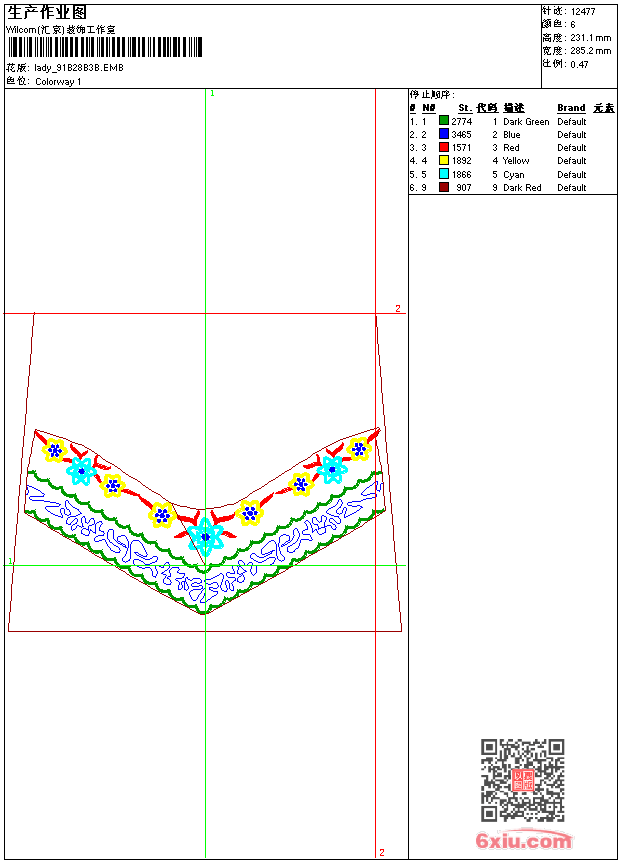Image resolution: width=620 pixels, height=860 pixels.
Task: Click the Brand column header
Action: pos(571,108)
